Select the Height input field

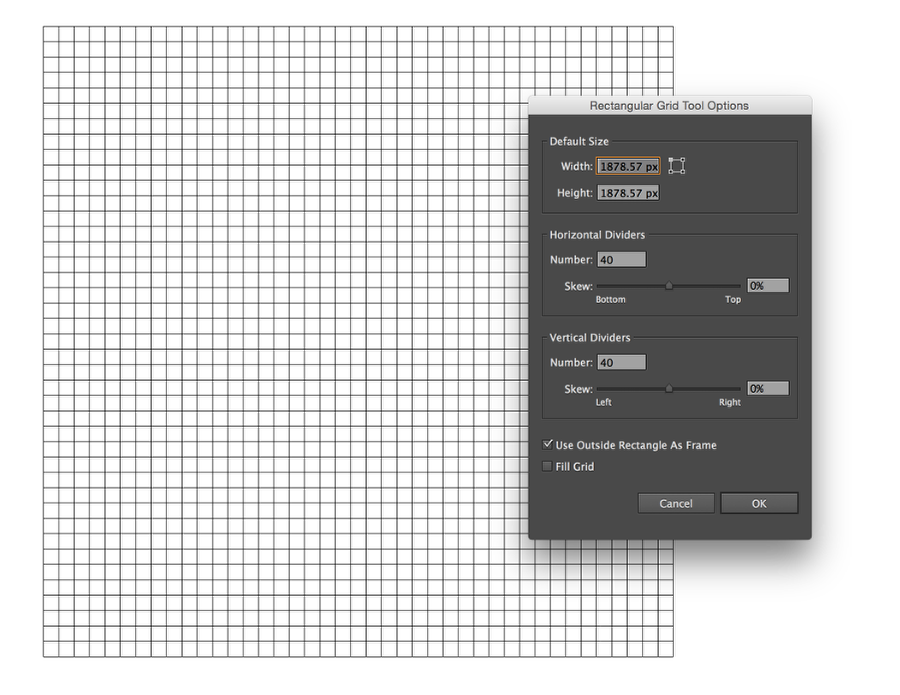(629, 193)
